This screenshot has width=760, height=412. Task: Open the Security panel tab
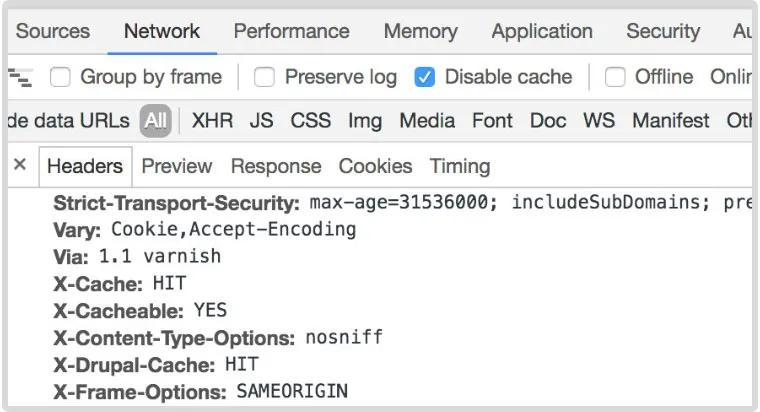coord(663,32)
